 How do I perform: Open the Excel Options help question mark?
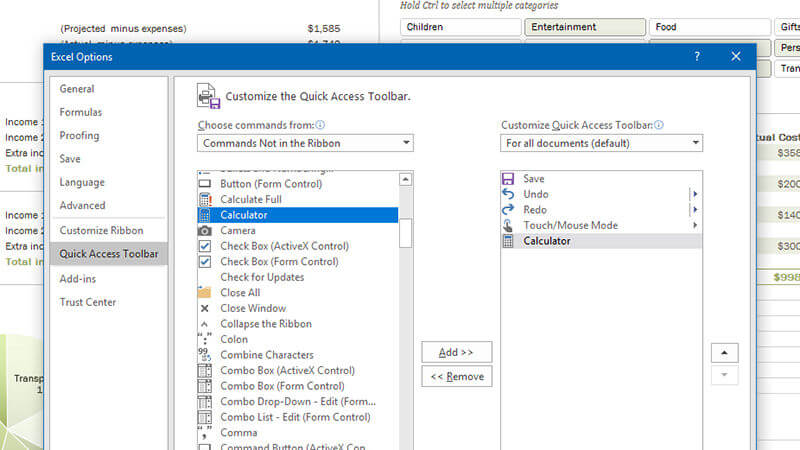(x=697, y=57)
